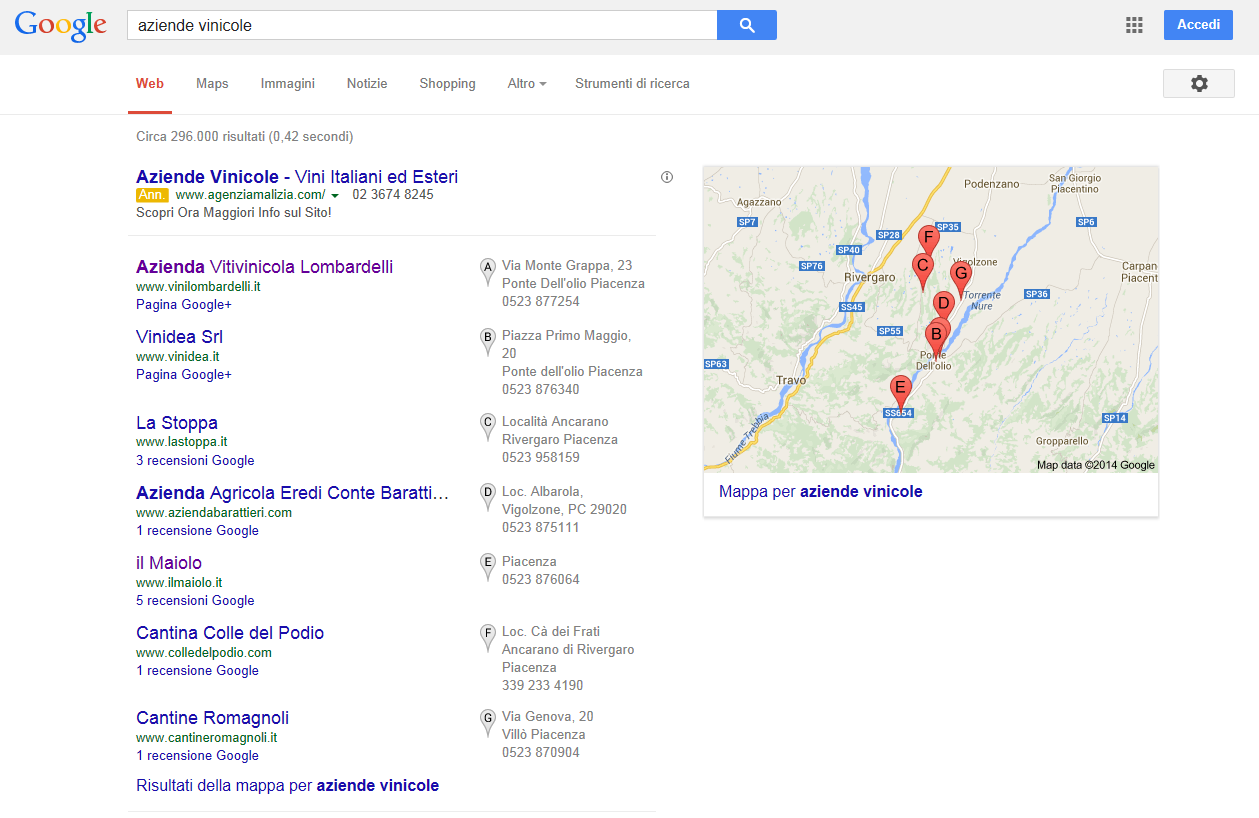
Task: Click the Accedi sign-in button
Action: (x=1198, y=25)
